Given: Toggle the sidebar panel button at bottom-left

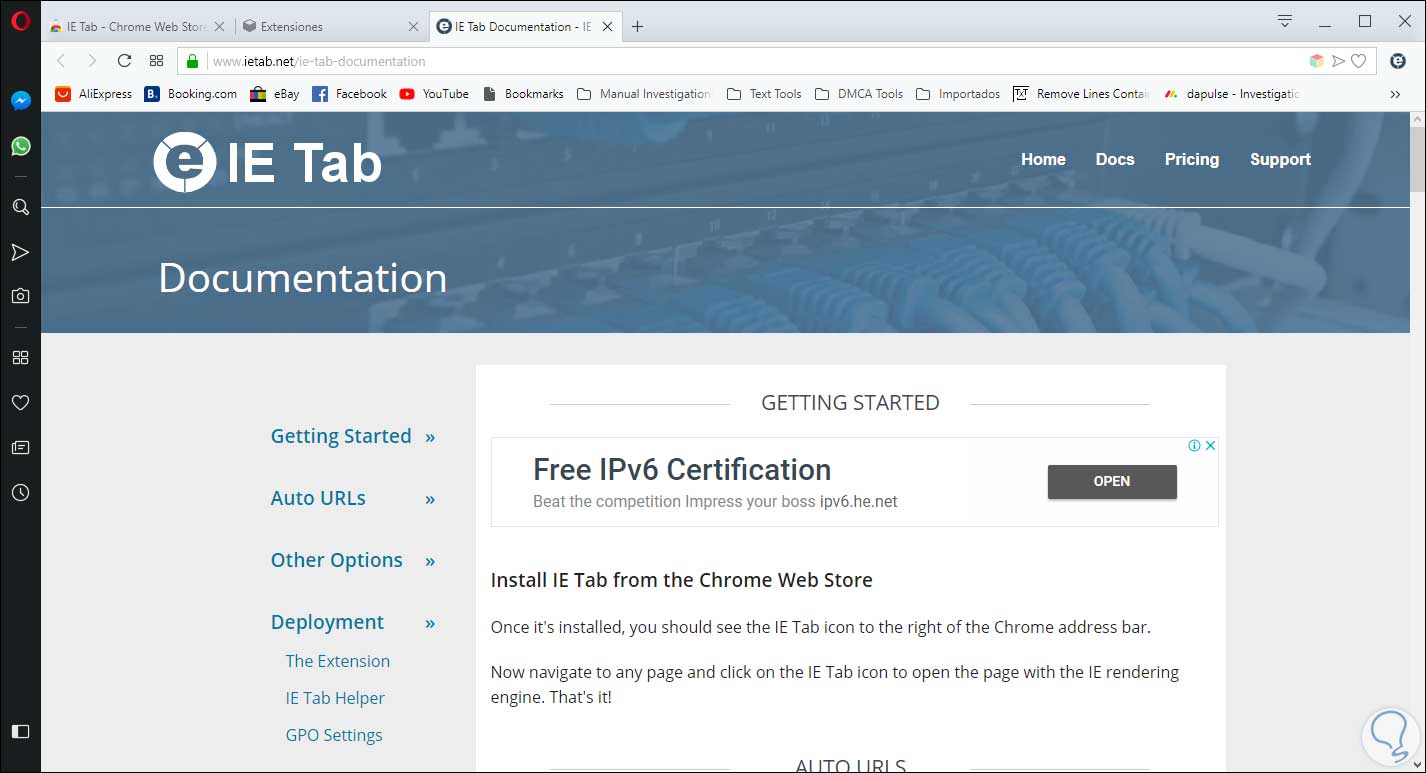Looking at the screenshot, I should point(20,731).
